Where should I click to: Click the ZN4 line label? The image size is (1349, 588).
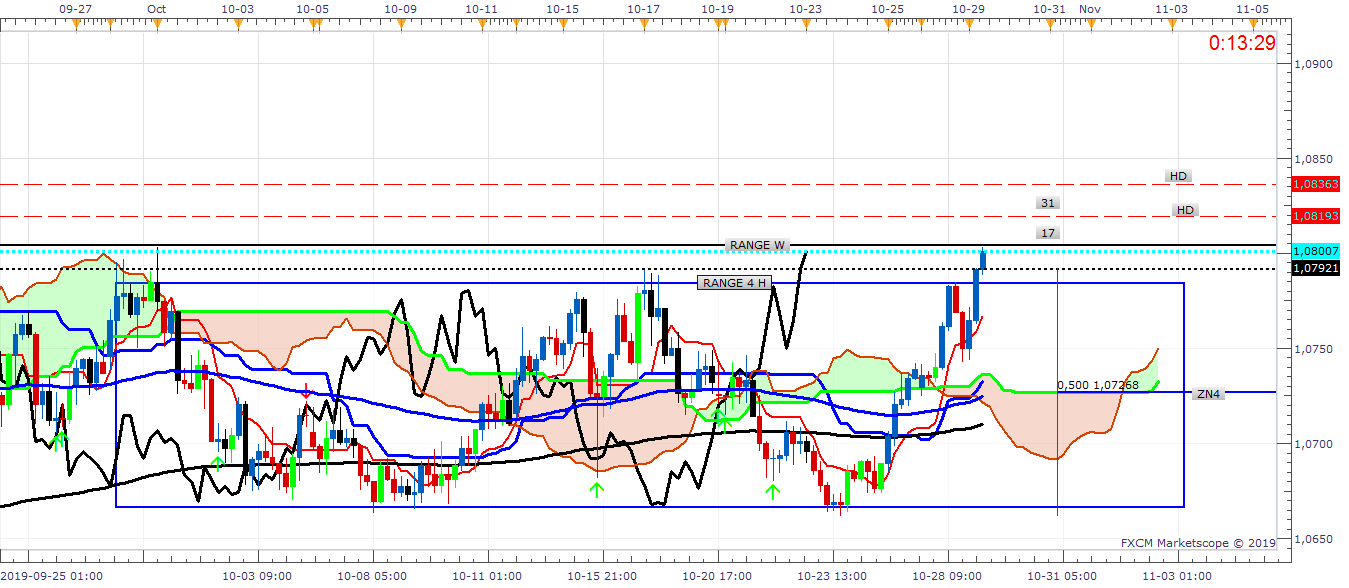click(x=1208, y=394)
